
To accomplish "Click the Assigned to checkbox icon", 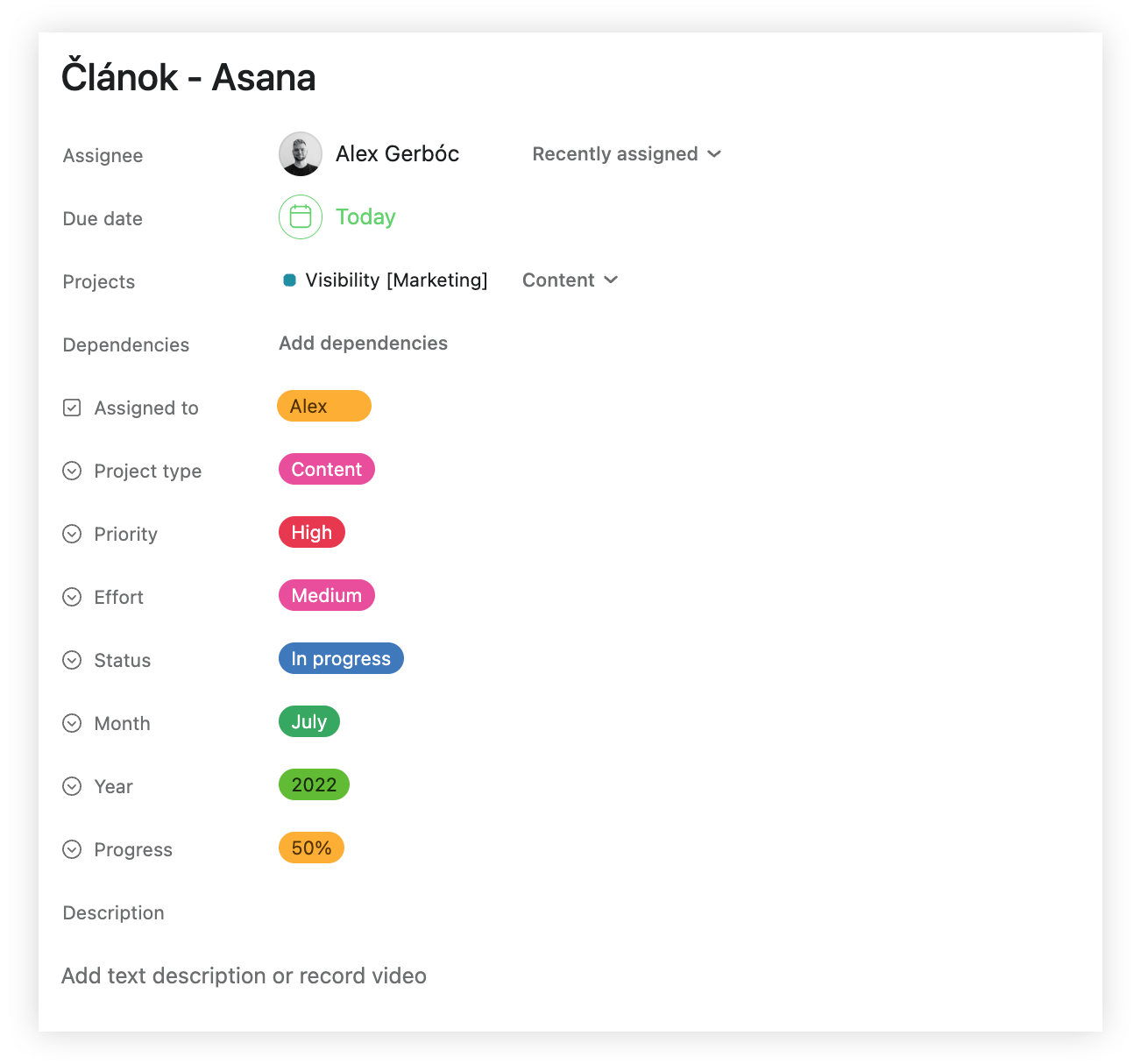I will pos(72,408).
